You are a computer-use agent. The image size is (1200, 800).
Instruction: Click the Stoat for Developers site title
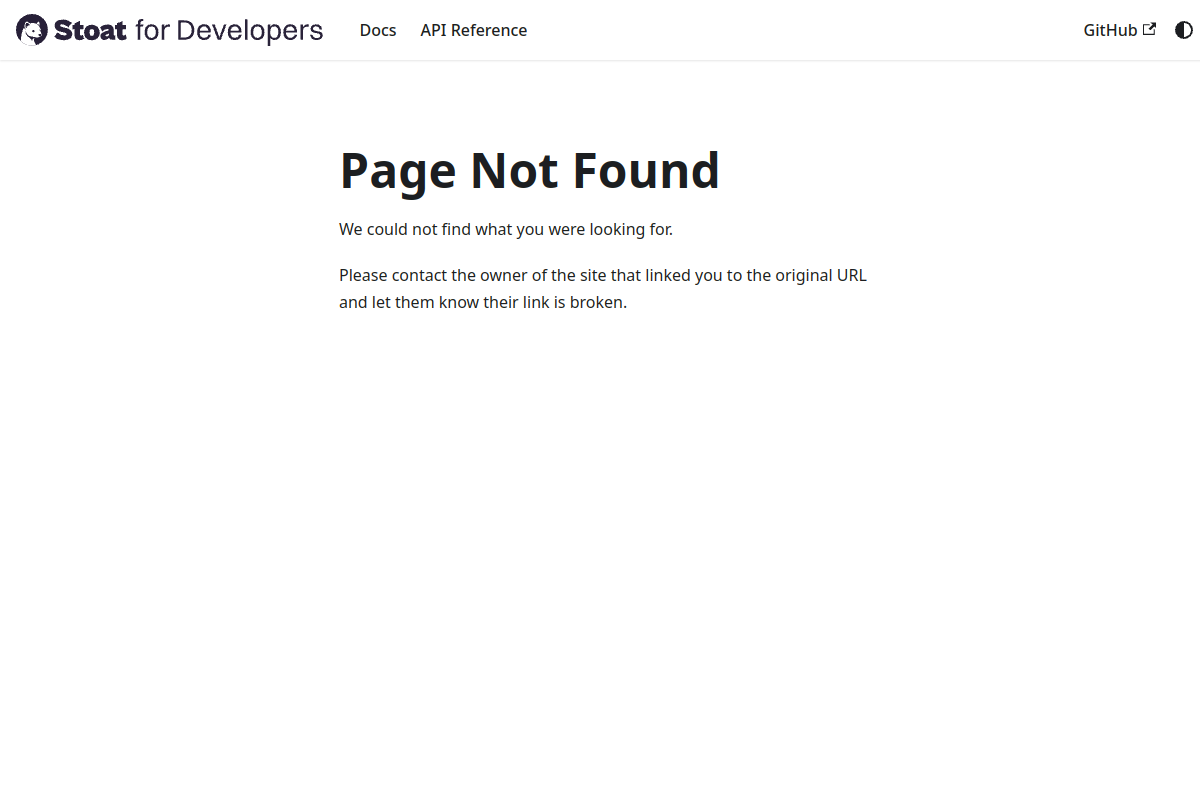coord(189,30)
